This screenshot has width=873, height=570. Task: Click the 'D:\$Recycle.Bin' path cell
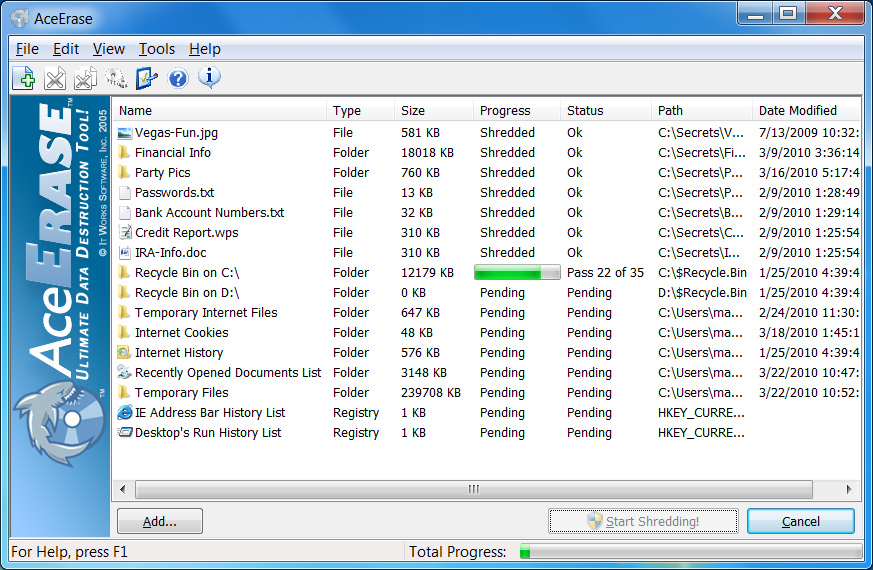point(702,293)
